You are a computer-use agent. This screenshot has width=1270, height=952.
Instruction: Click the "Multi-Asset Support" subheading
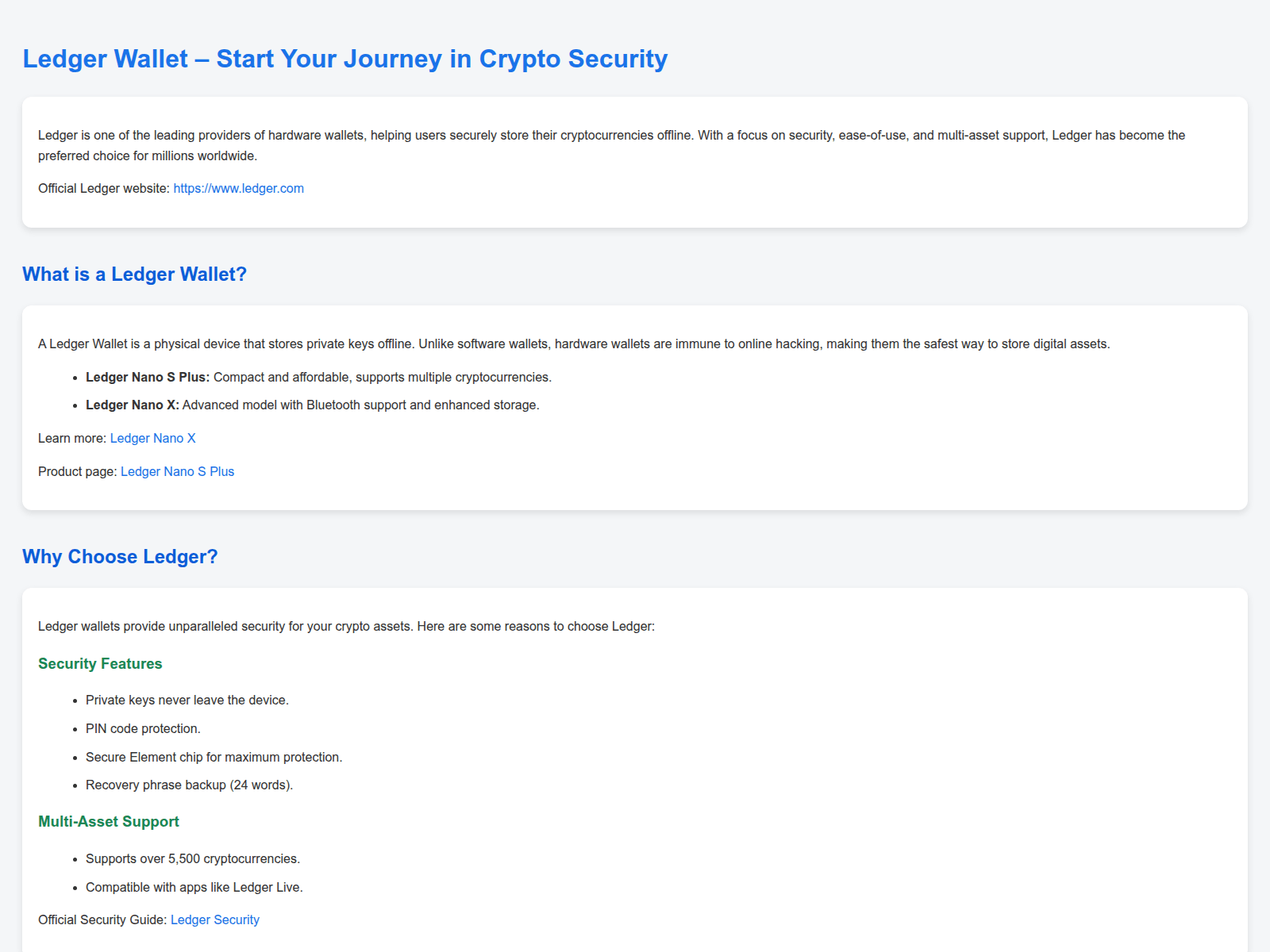click(109, 822)
